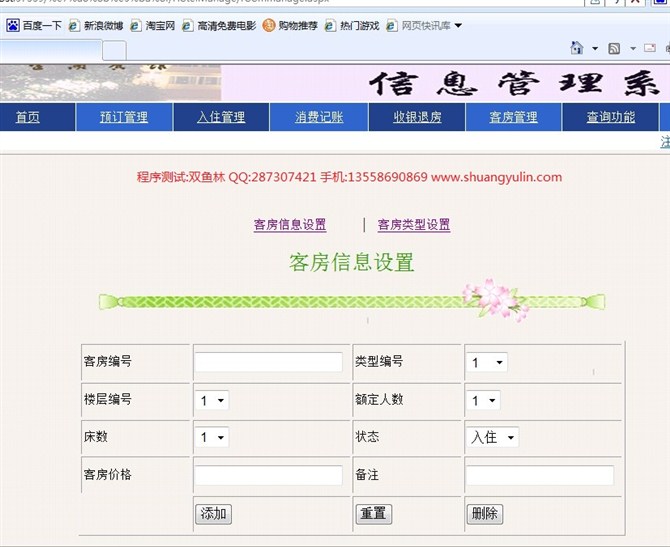Screen dimensions: 670x547
Task: Open the 热门游戏 bookmark
Action: pyautogui.click(x=352, y=25)
